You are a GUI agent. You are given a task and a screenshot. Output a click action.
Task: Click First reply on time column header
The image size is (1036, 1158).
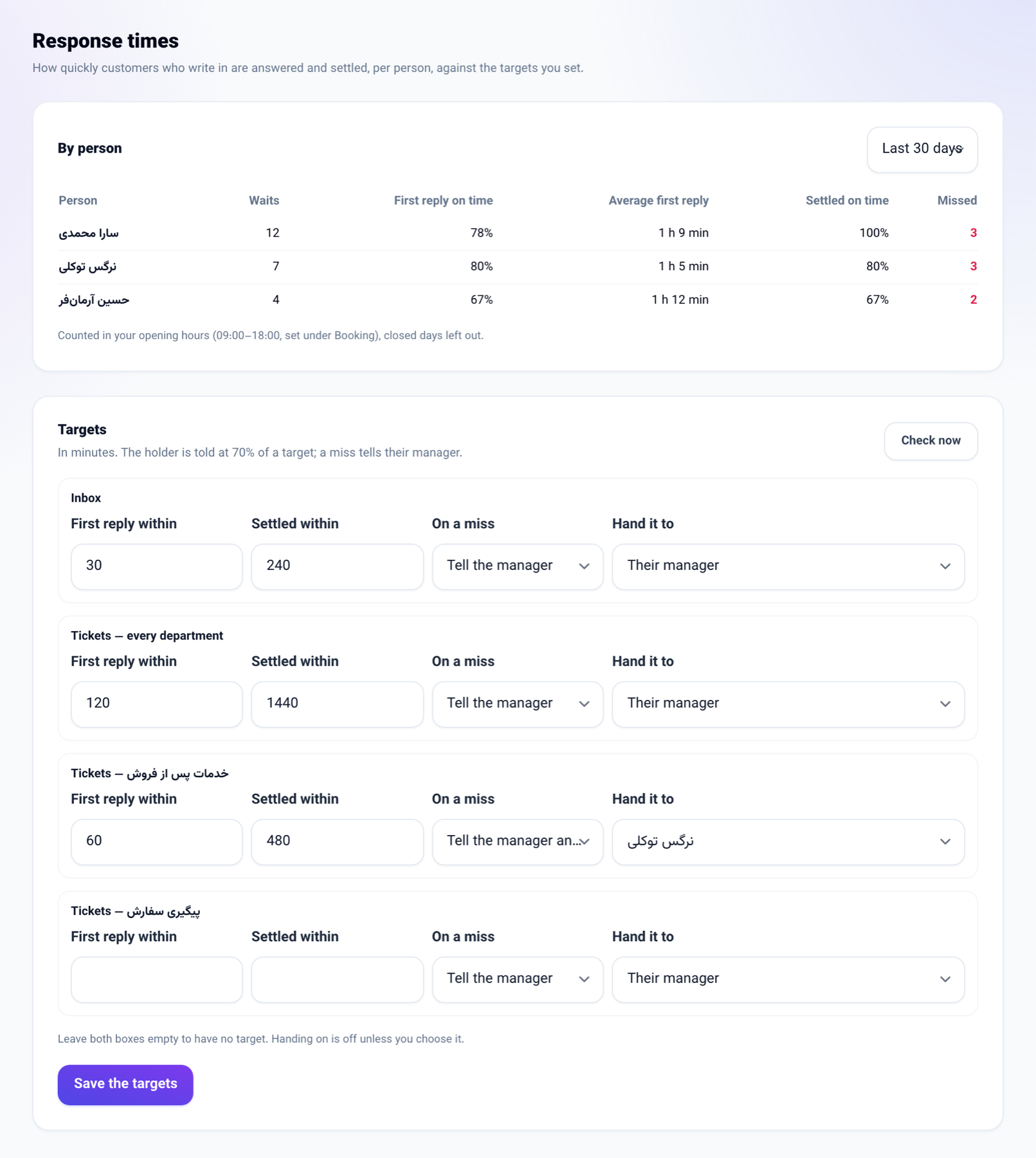pos(443,201)
